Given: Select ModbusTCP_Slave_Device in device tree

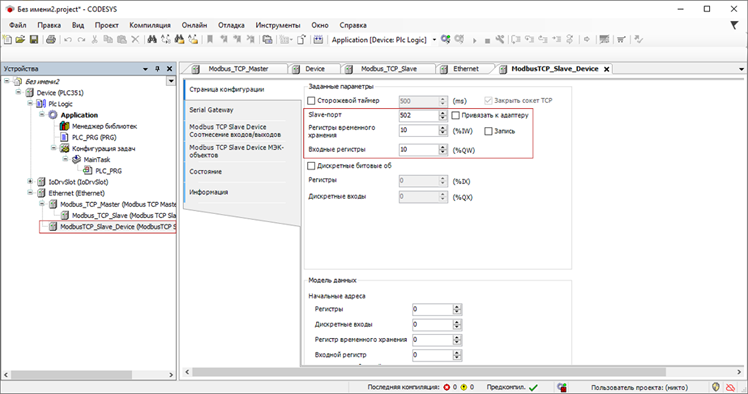Looking at the screenshot, I should (117, 227).
